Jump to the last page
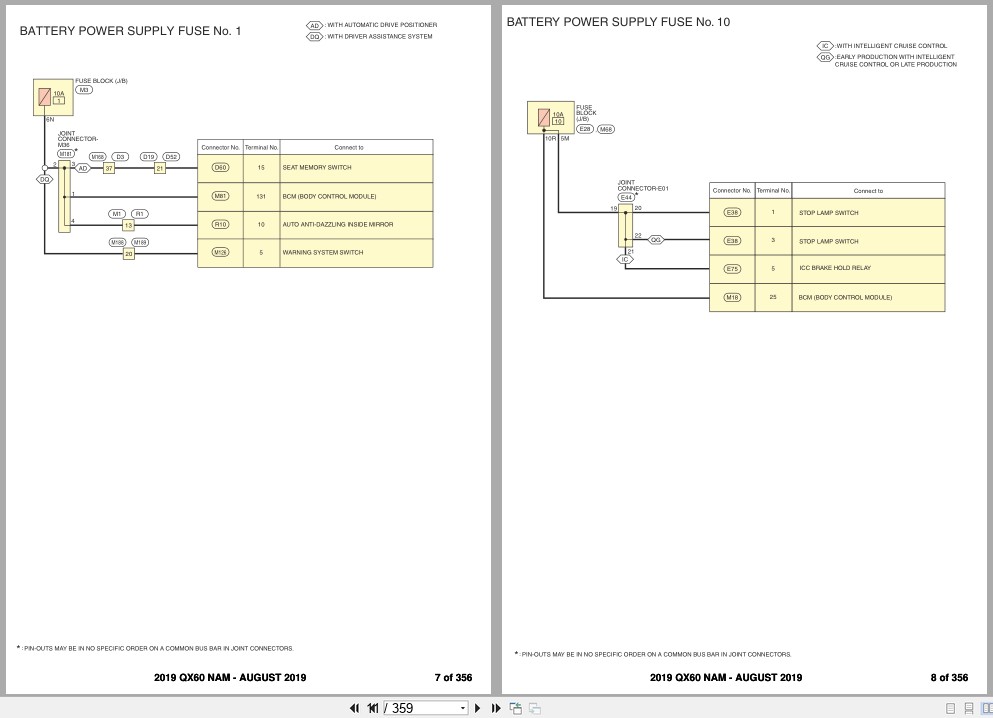993x718 pixels. click(x=496, y=708)
